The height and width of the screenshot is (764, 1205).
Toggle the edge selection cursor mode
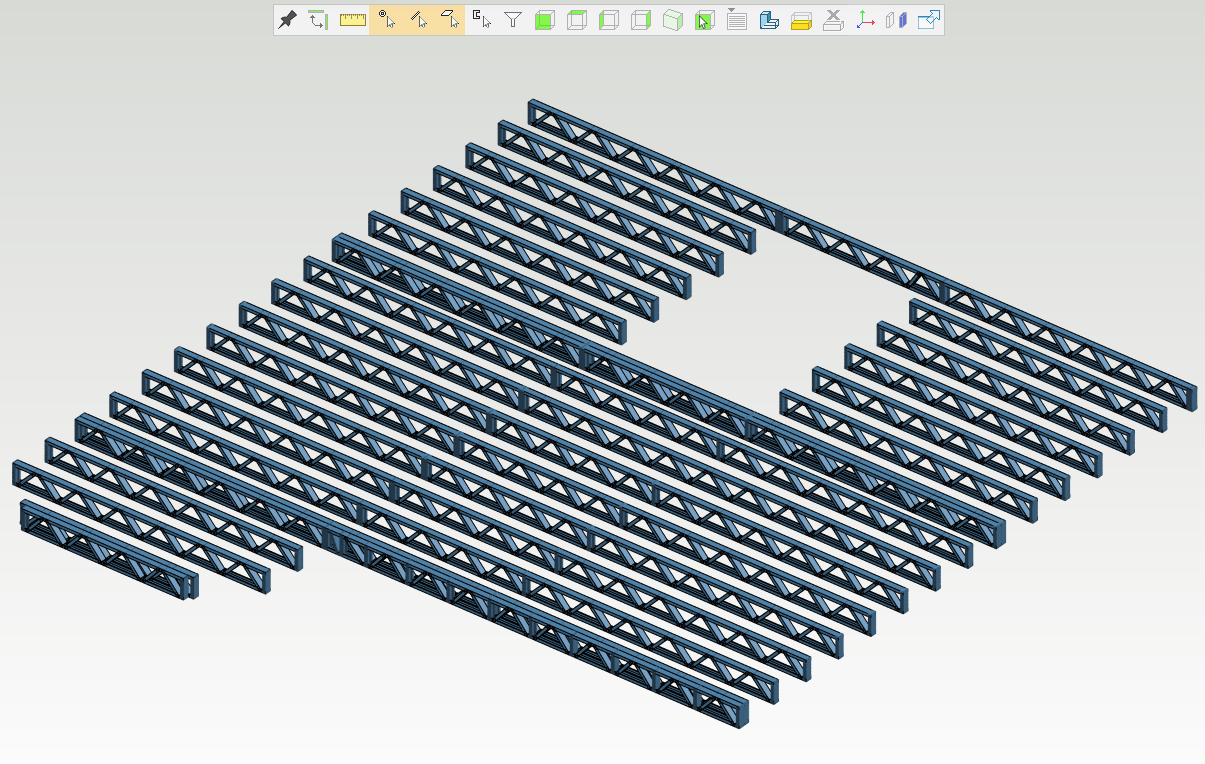click(x=418, y=20)
